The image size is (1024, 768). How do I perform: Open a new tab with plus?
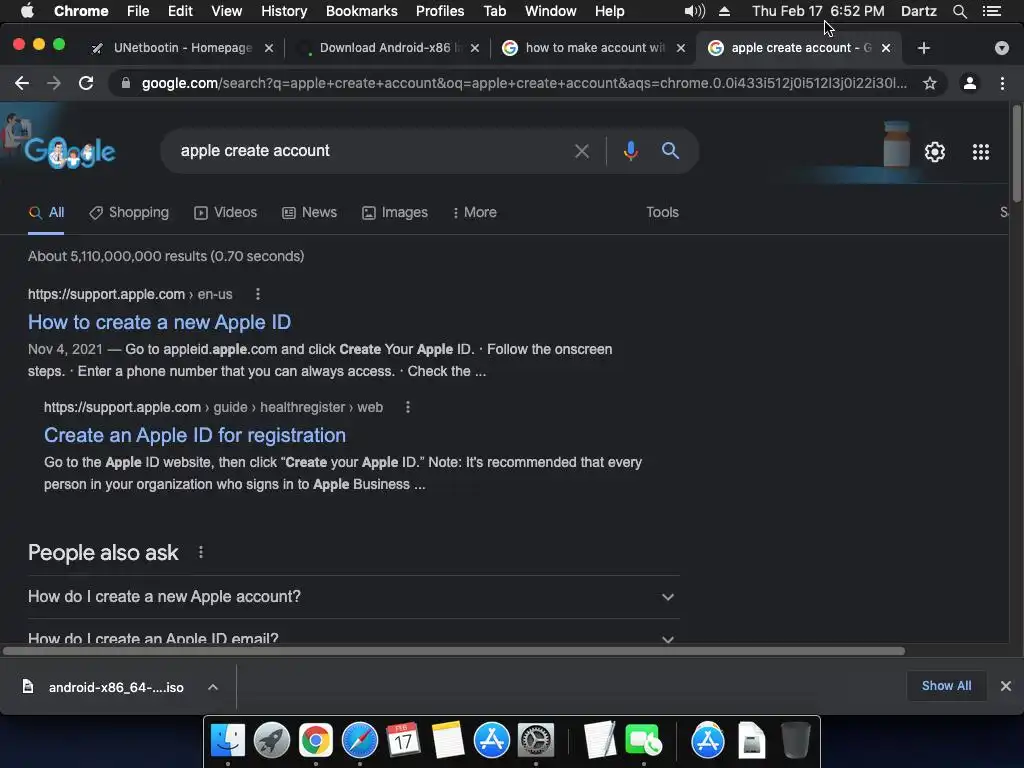tap(923, 48)
